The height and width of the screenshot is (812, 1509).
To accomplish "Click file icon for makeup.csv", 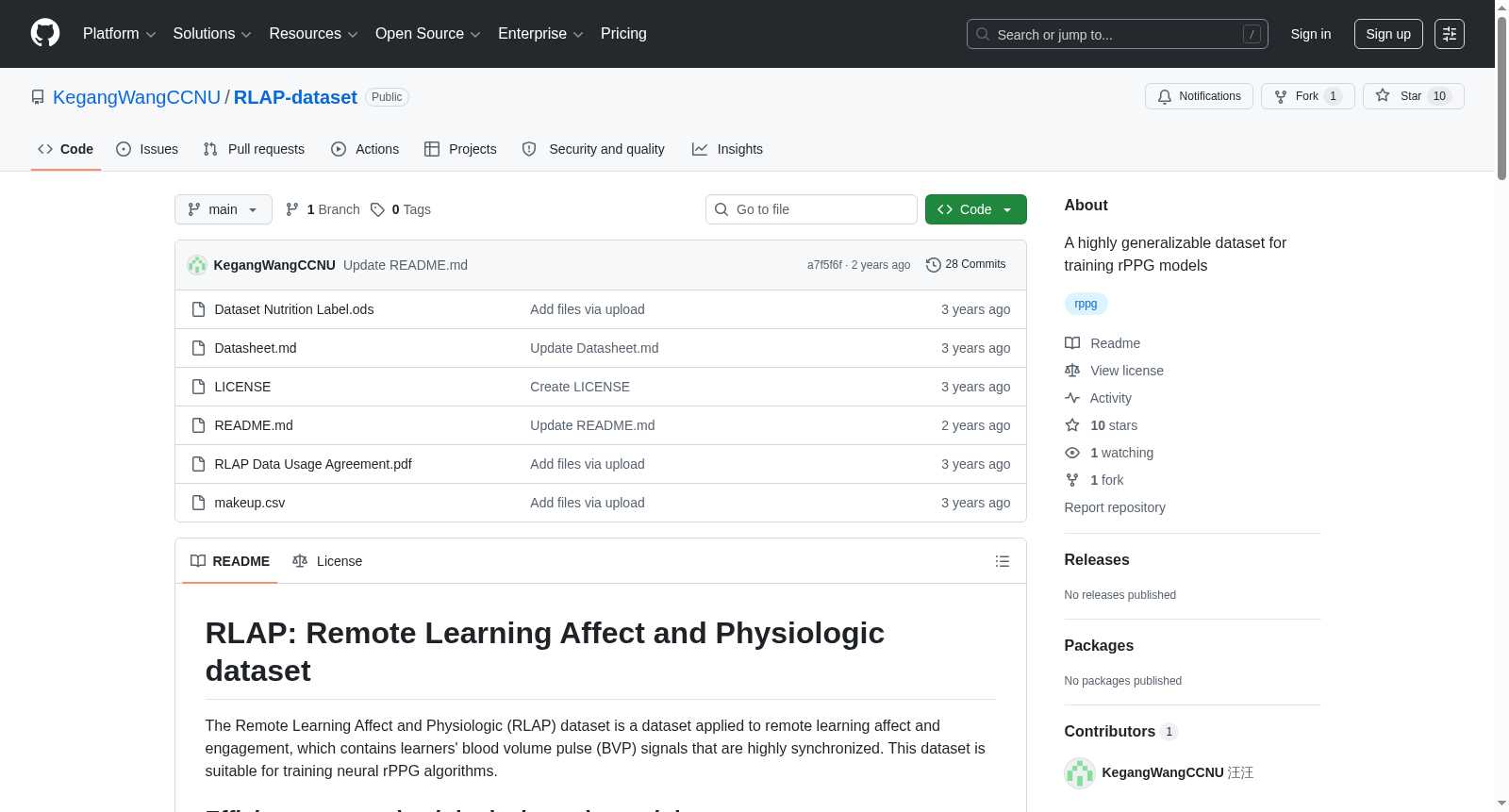I will (x=198, y=503).
